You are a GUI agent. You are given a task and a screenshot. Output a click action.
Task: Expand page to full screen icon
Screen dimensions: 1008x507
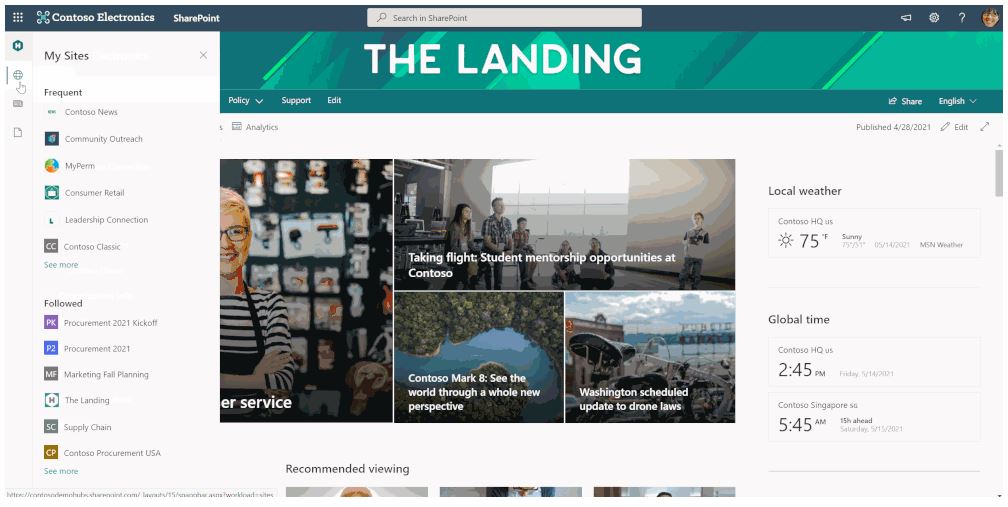tap(984, 127)
